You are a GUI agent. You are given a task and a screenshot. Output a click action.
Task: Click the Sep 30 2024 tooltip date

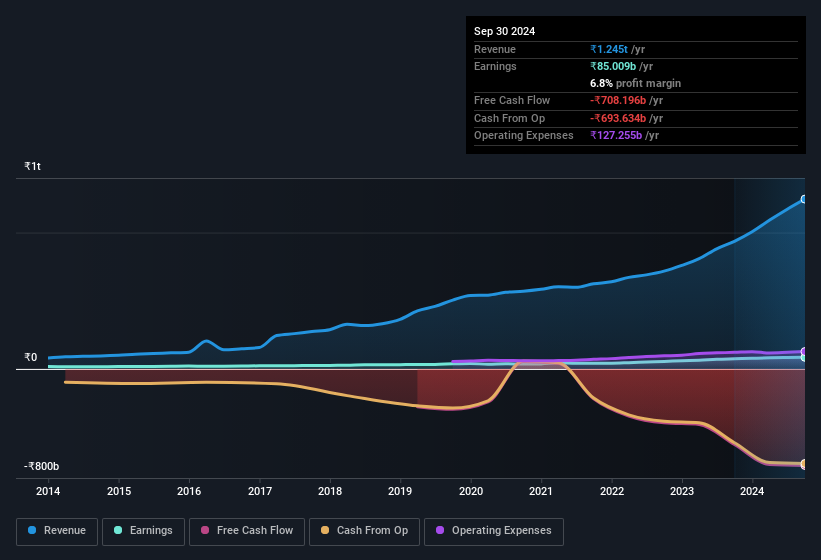tap(505, 31)
